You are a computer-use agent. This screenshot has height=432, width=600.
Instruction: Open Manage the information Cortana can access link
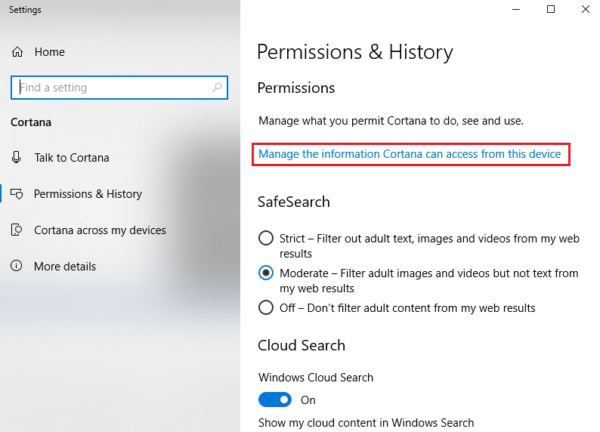click(410, 154)
